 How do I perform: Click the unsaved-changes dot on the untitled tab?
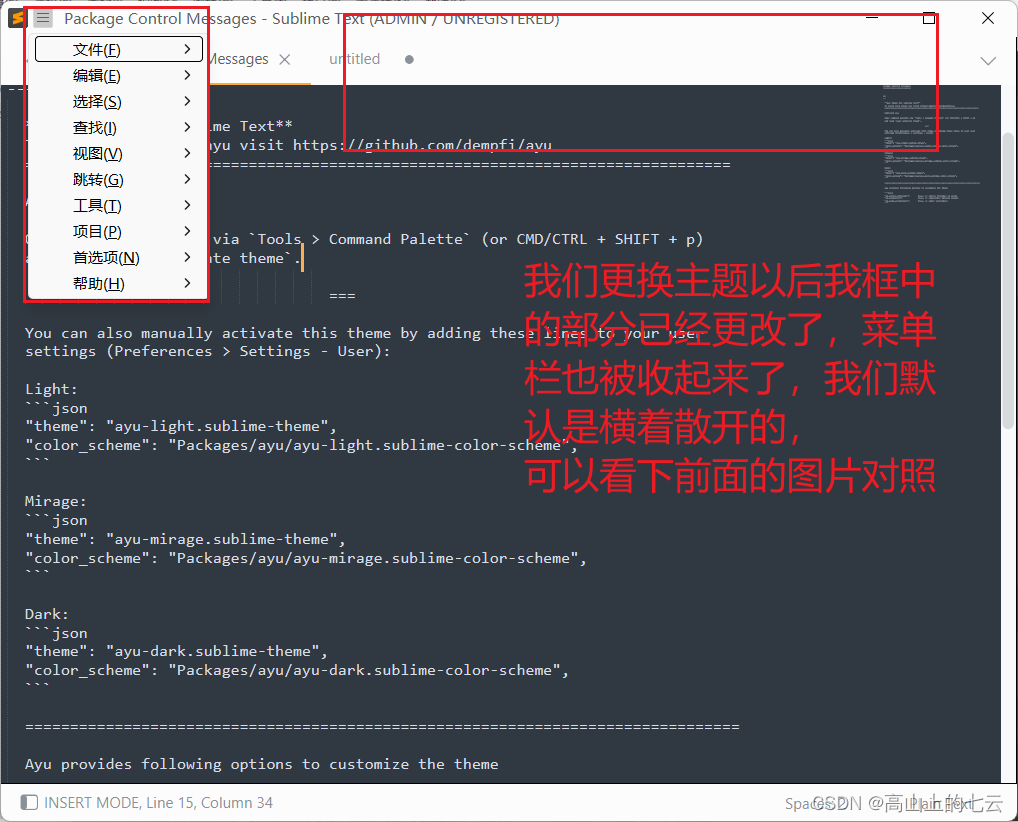tap(408, 59)
